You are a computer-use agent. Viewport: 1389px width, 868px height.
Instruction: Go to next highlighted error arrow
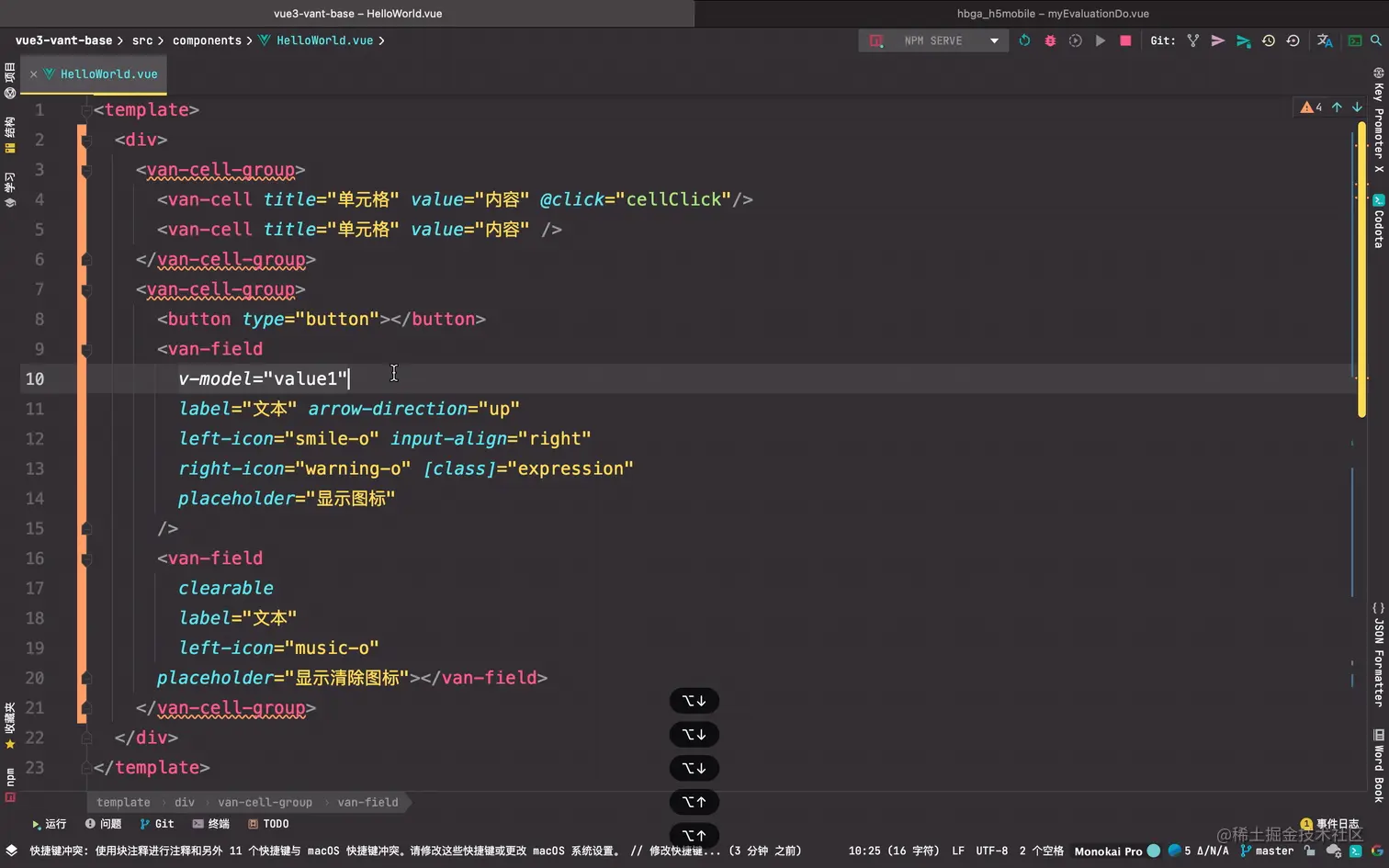(1357, 107)
